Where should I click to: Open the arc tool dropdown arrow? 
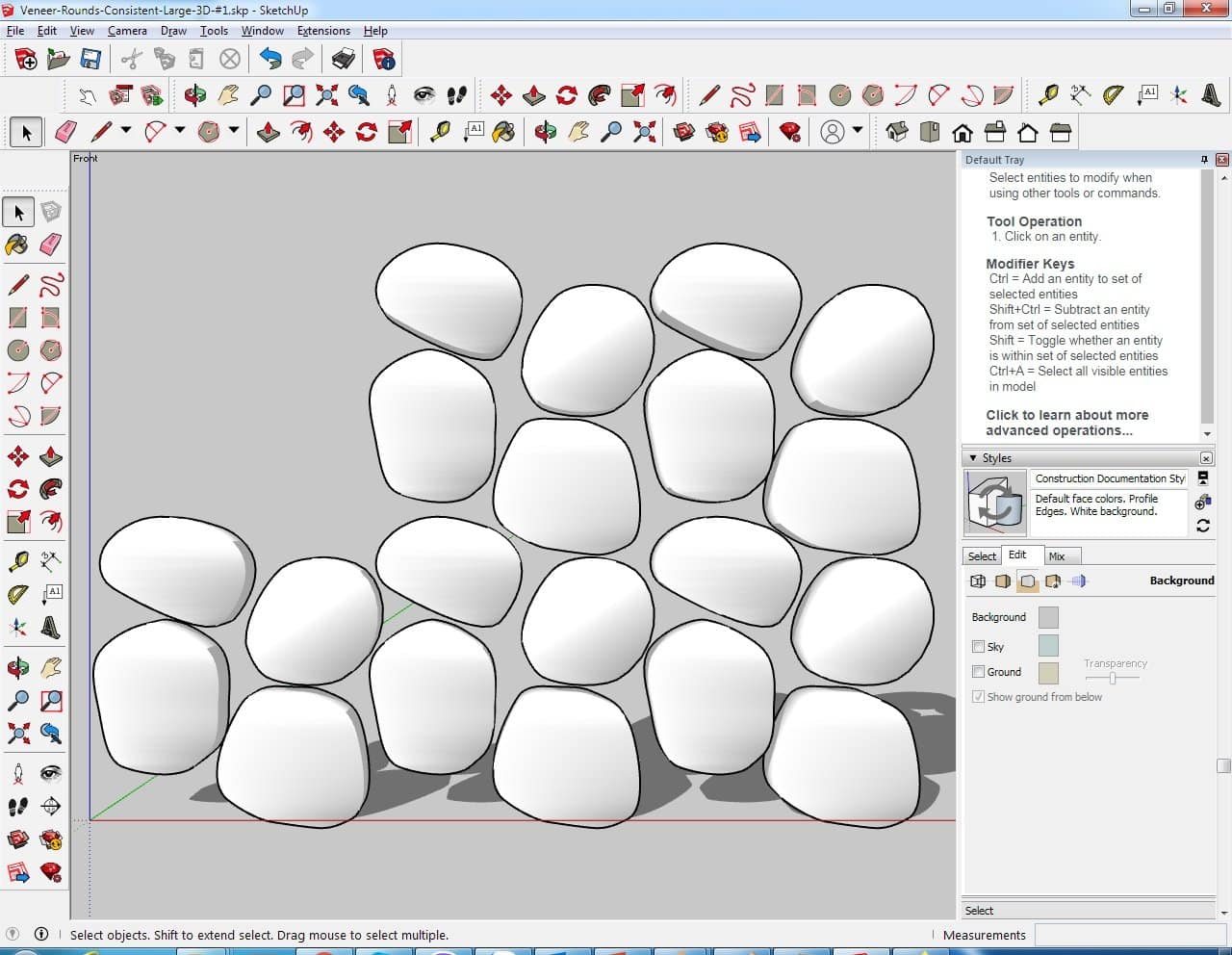(x=179, y=130)
